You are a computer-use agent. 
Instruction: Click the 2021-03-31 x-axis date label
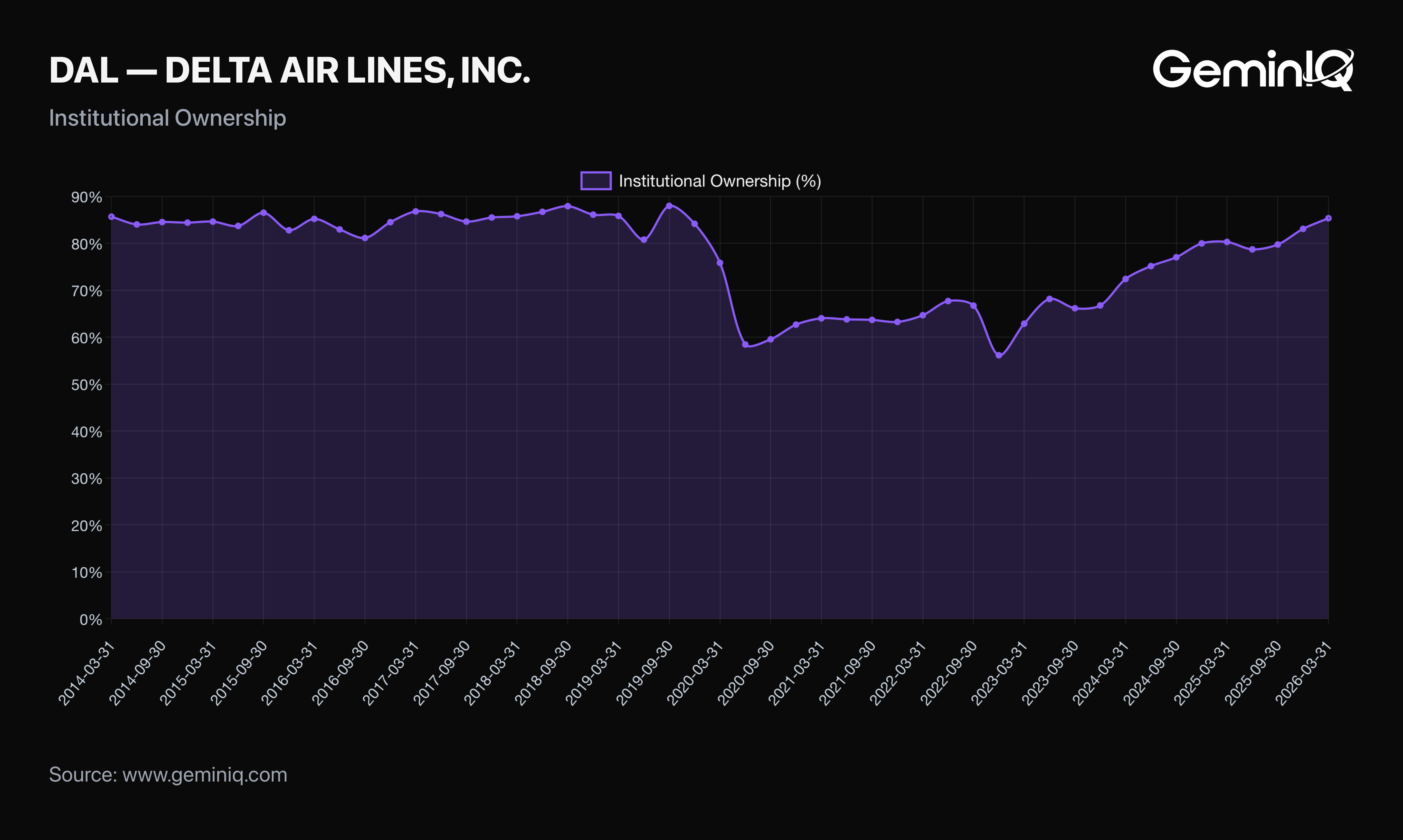(797, 673)
